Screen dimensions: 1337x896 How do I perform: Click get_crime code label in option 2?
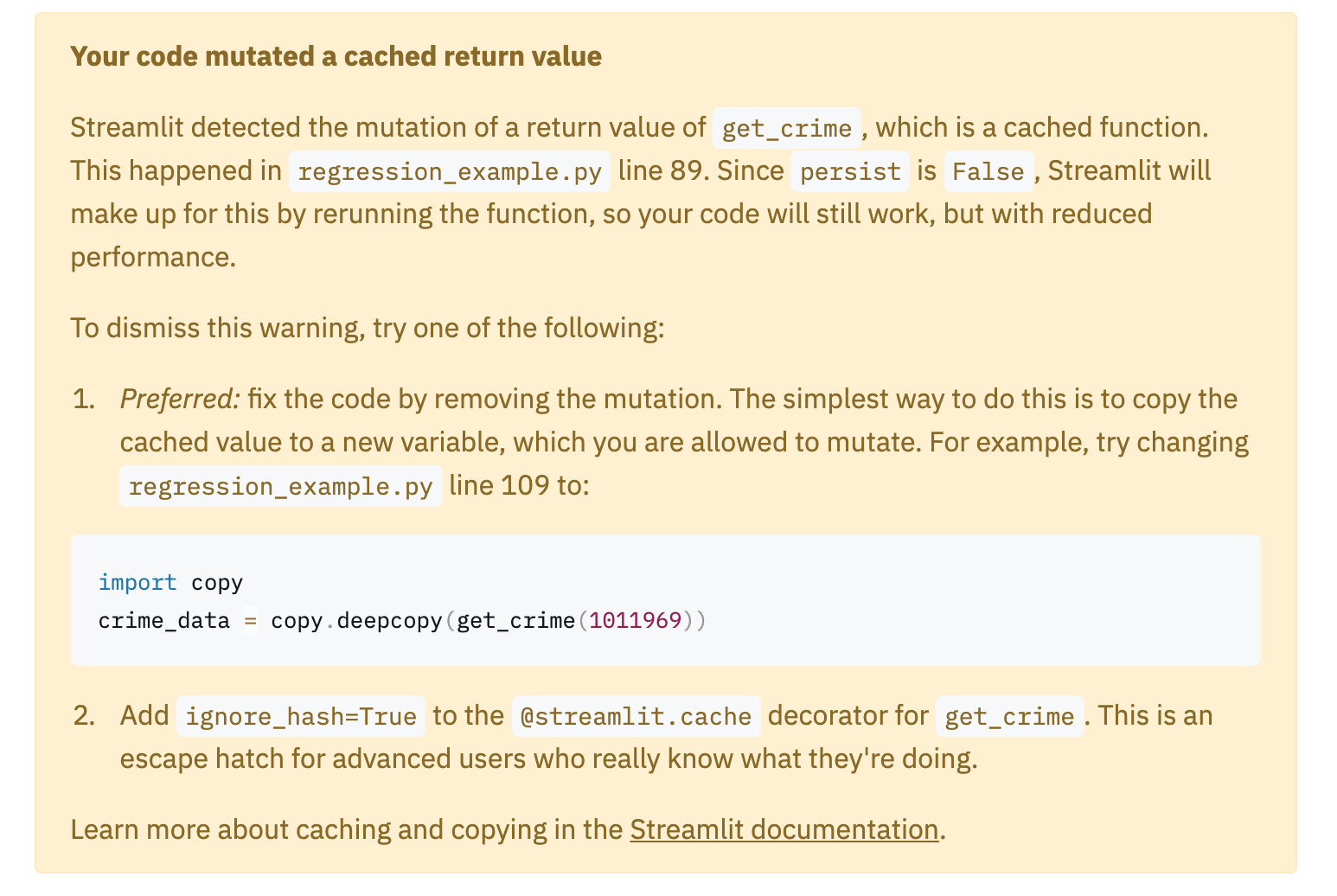tap(1009, 716)
